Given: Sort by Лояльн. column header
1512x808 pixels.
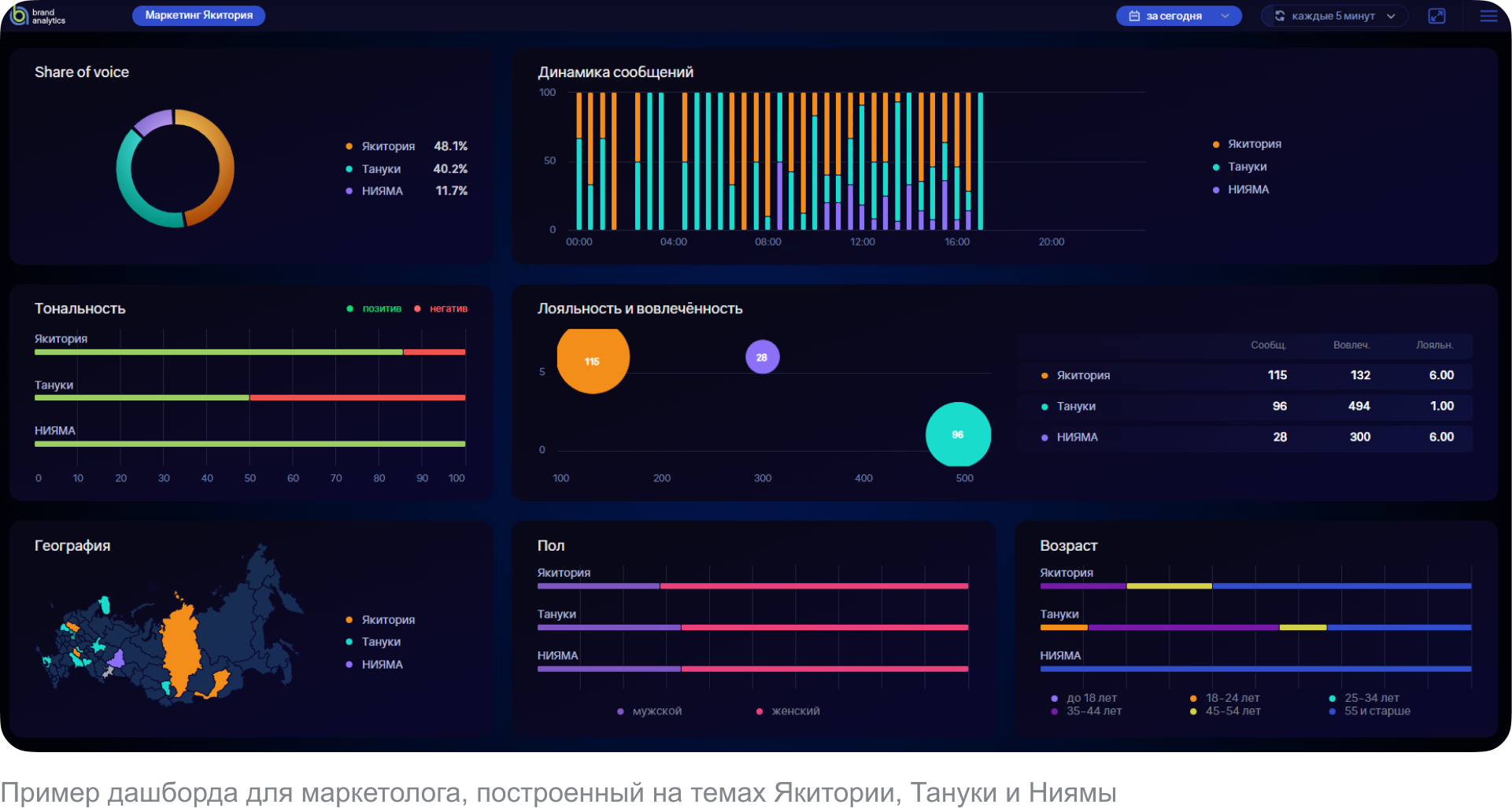Looking at the screenshot, I should click(1434, 345).
